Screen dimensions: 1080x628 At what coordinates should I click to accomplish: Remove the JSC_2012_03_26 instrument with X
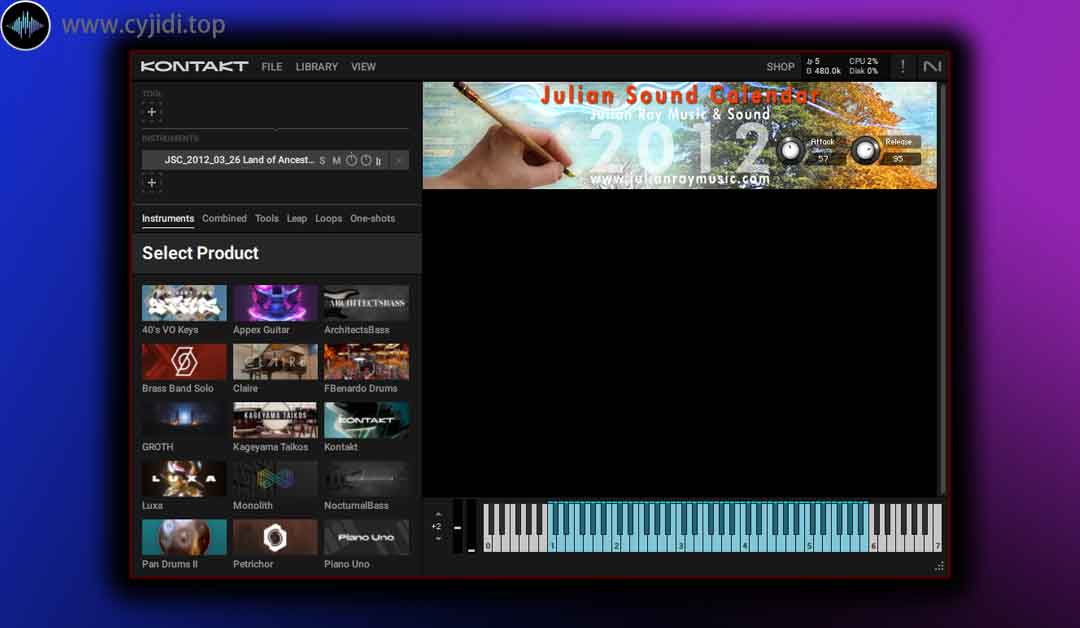click(x=398, y=160)
